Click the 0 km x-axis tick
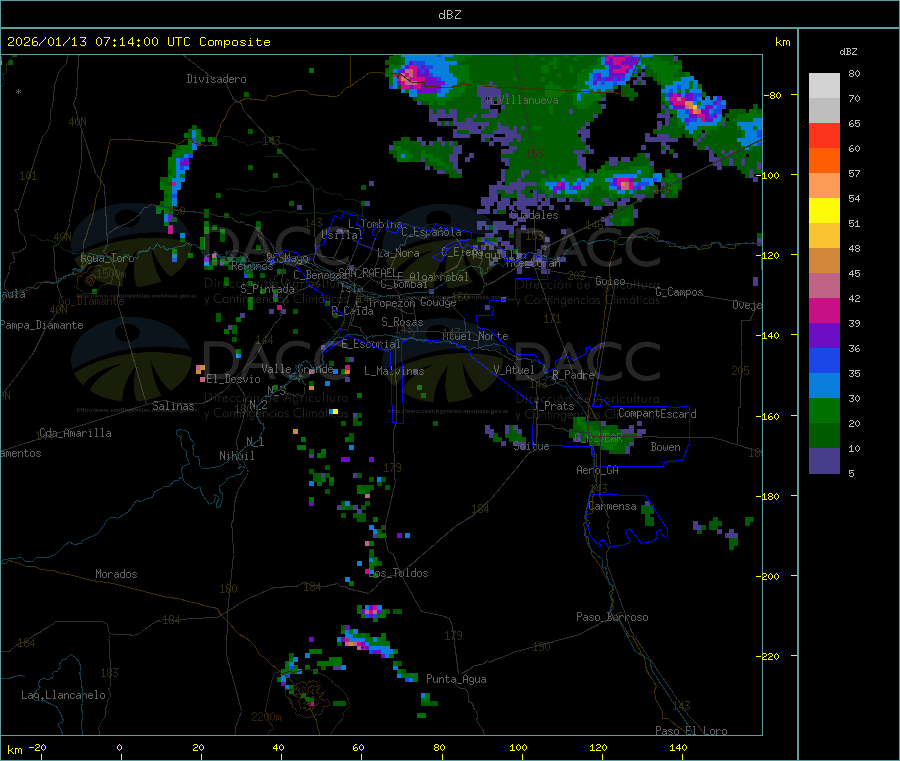 [119, 747]
